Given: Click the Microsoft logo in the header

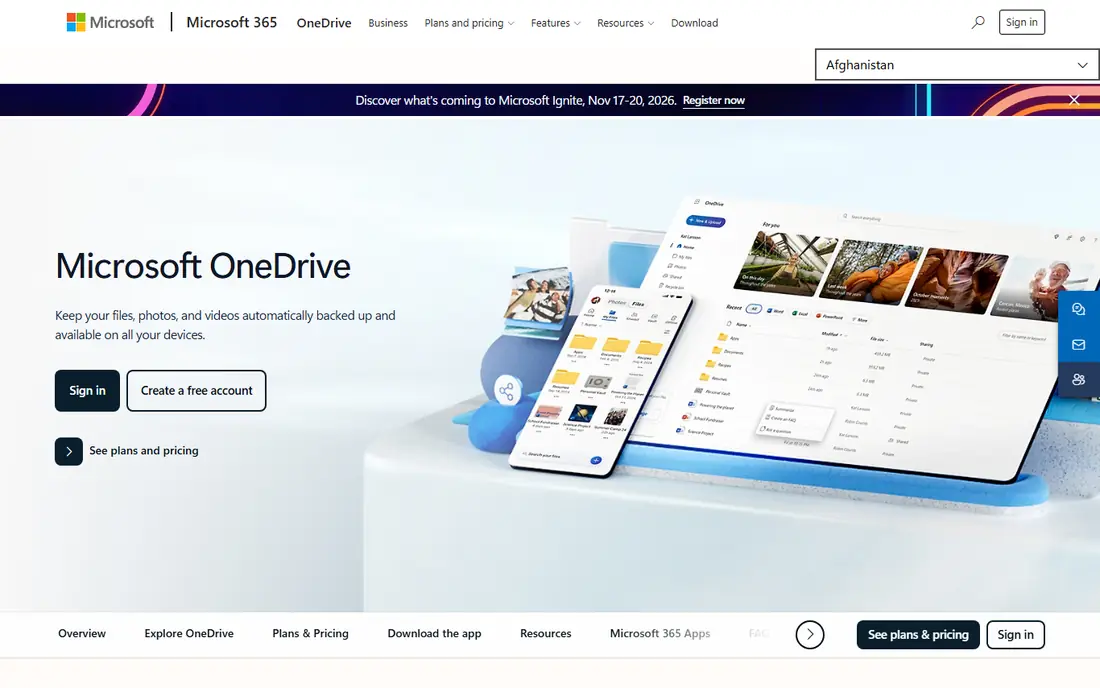Looking at the screenshot, I should tap(110, 22).
